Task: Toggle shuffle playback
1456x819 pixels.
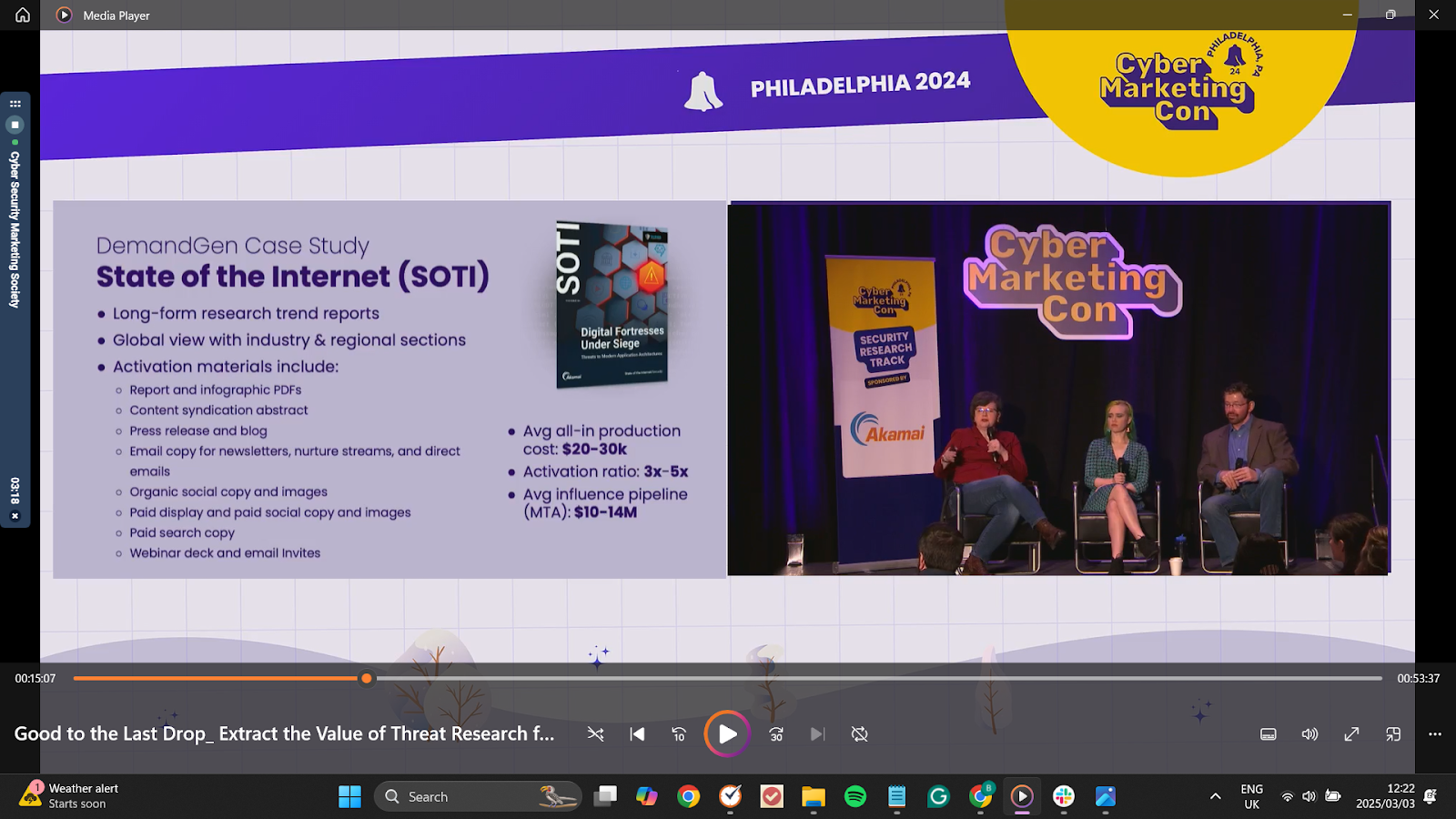Action: 595,733
